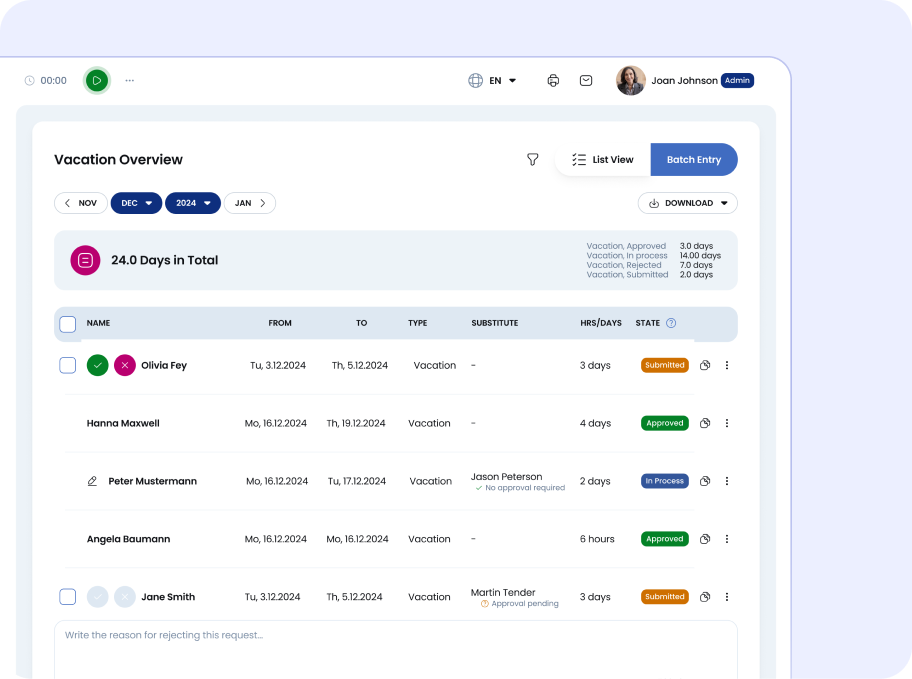
Task: Click Angela Baumann's Approved status badge
Action: coord(665,539)
